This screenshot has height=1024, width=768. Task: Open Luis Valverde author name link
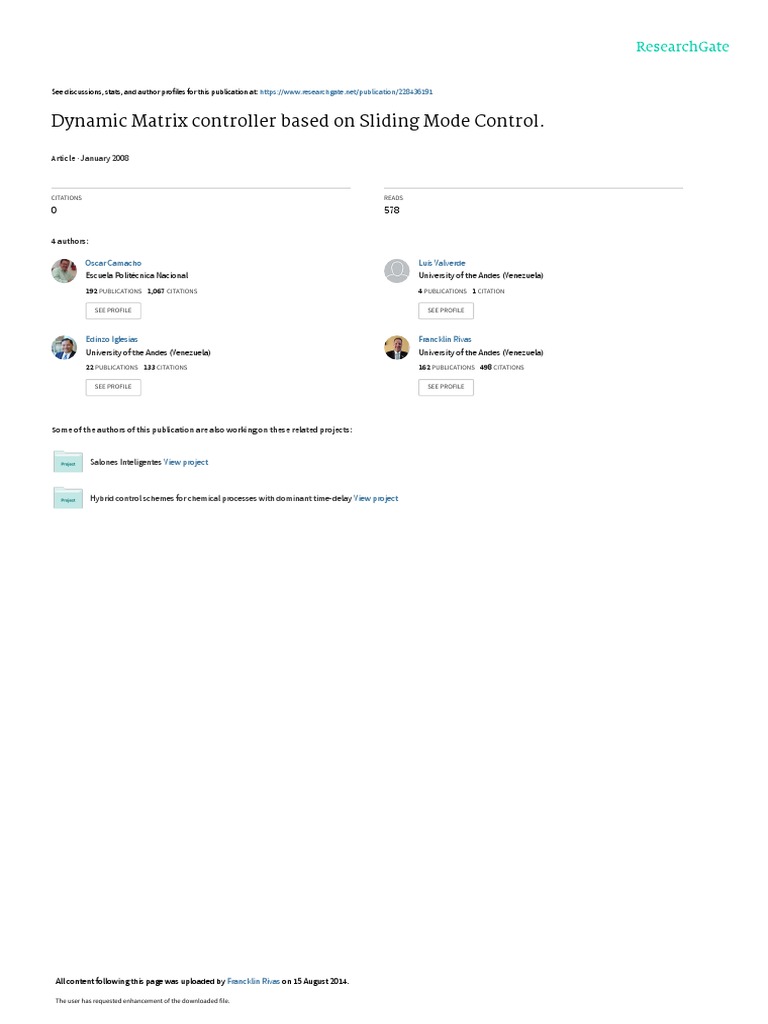(x=442, y=263)
